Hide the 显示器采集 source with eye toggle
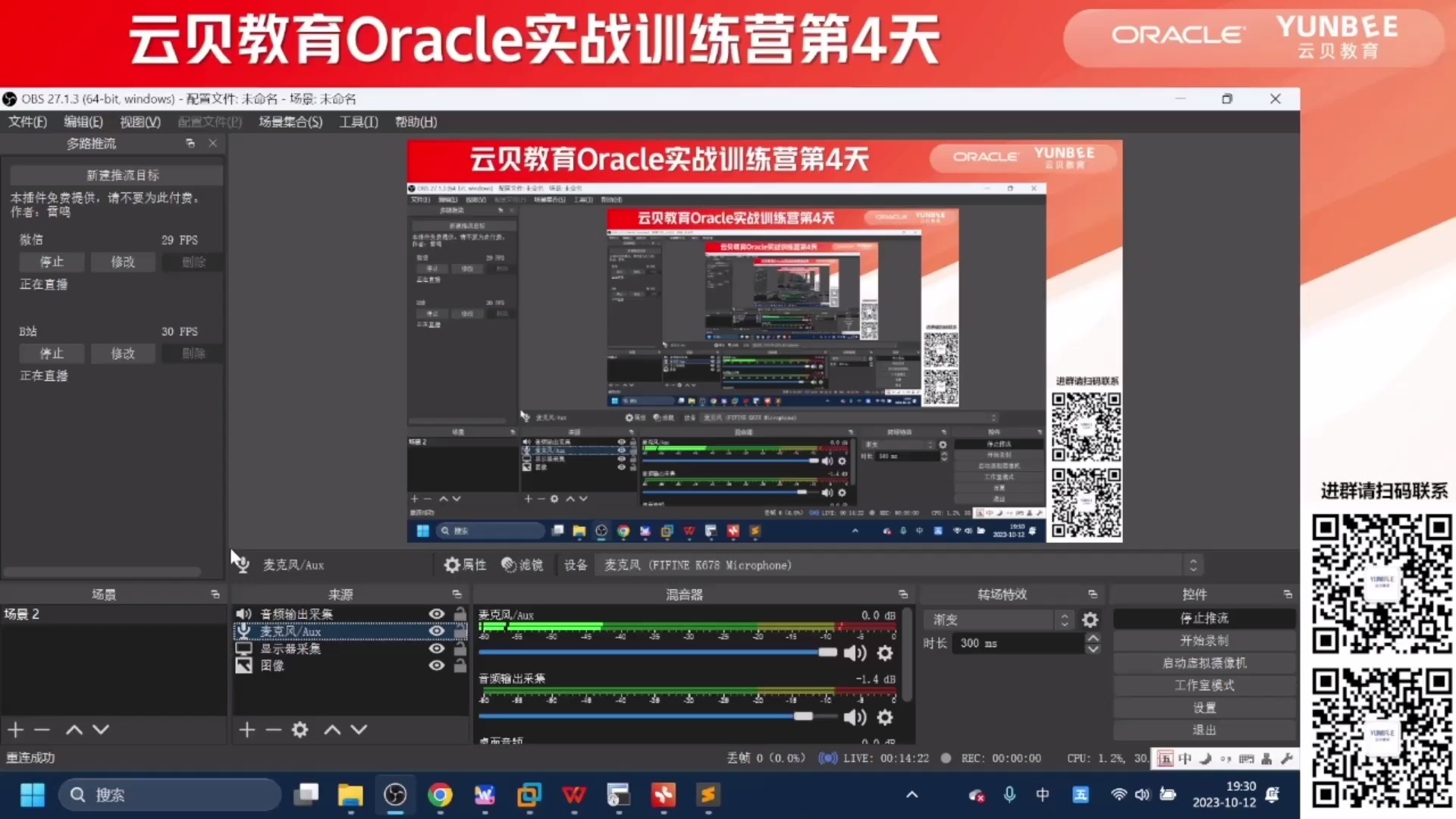Screen dimensions: 1456x819 [x=436, y=648]
